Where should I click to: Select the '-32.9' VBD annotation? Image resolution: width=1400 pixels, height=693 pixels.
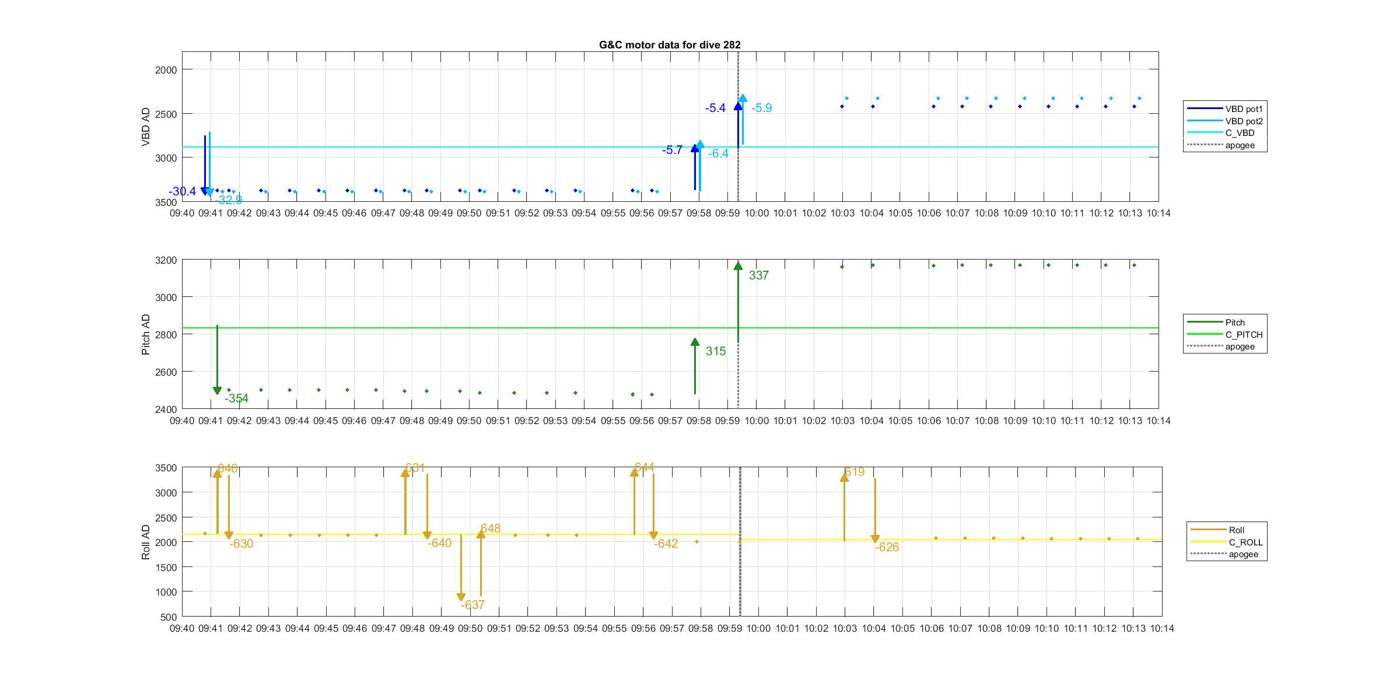click(x=229, y=200)
